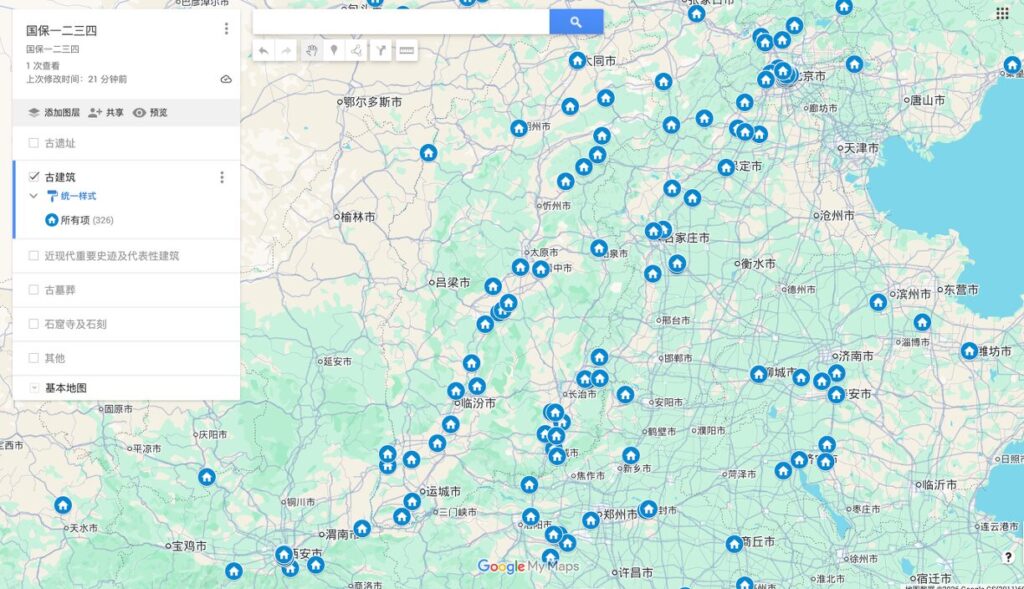This screenshot has width=1024, height=589.
Task: Click the blue search magnifier button
Action: pyautogui.click(x=576, y=22)
